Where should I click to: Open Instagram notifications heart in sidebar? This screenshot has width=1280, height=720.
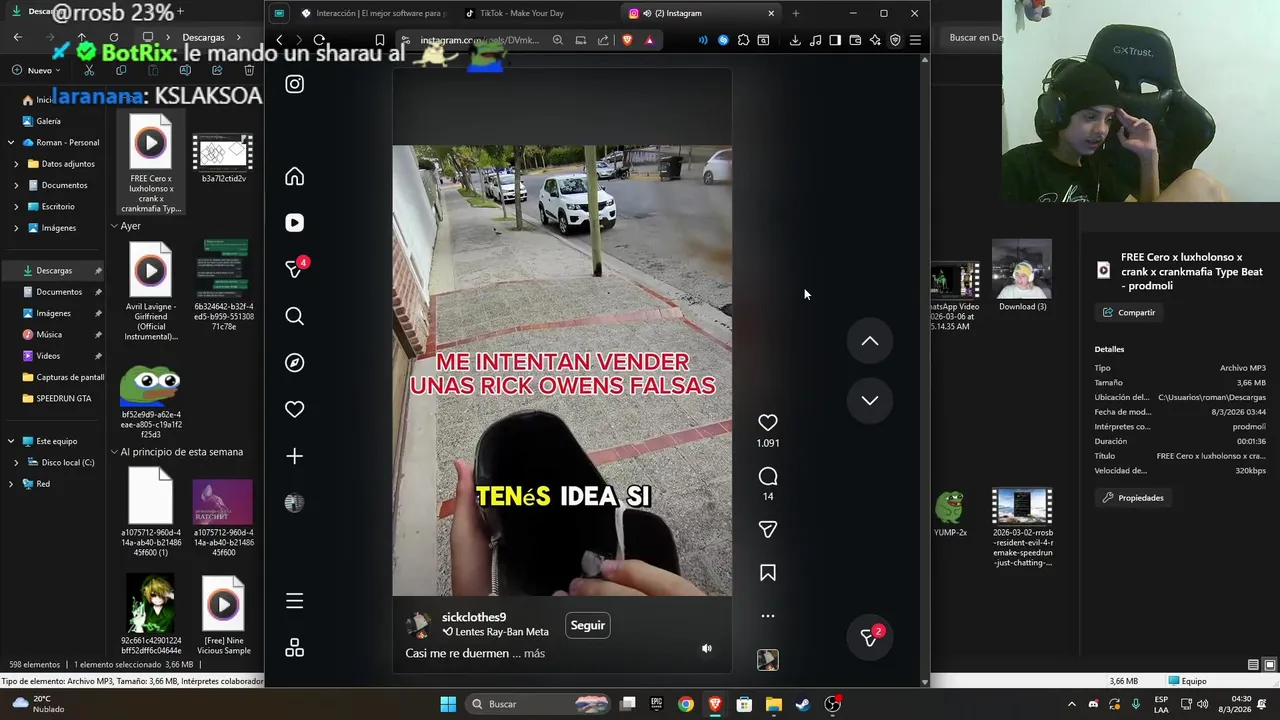[x=294, y=409]
